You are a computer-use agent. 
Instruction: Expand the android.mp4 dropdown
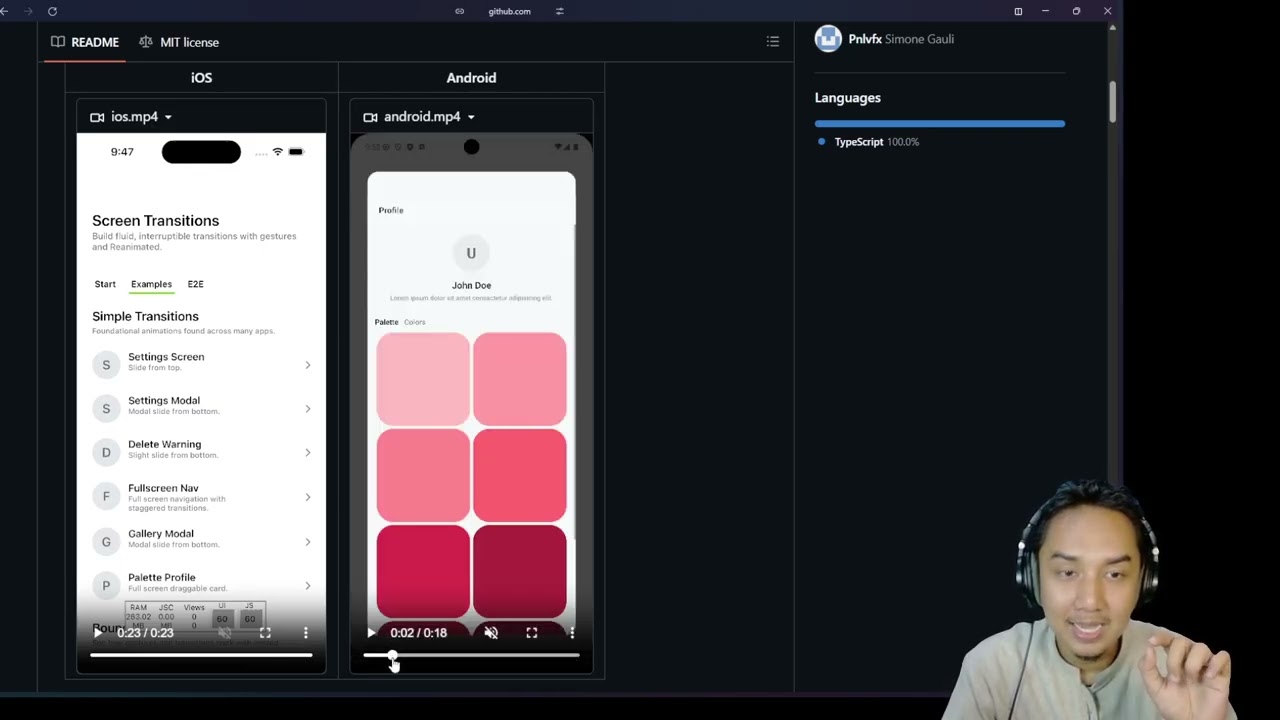(x=471, y=117)
